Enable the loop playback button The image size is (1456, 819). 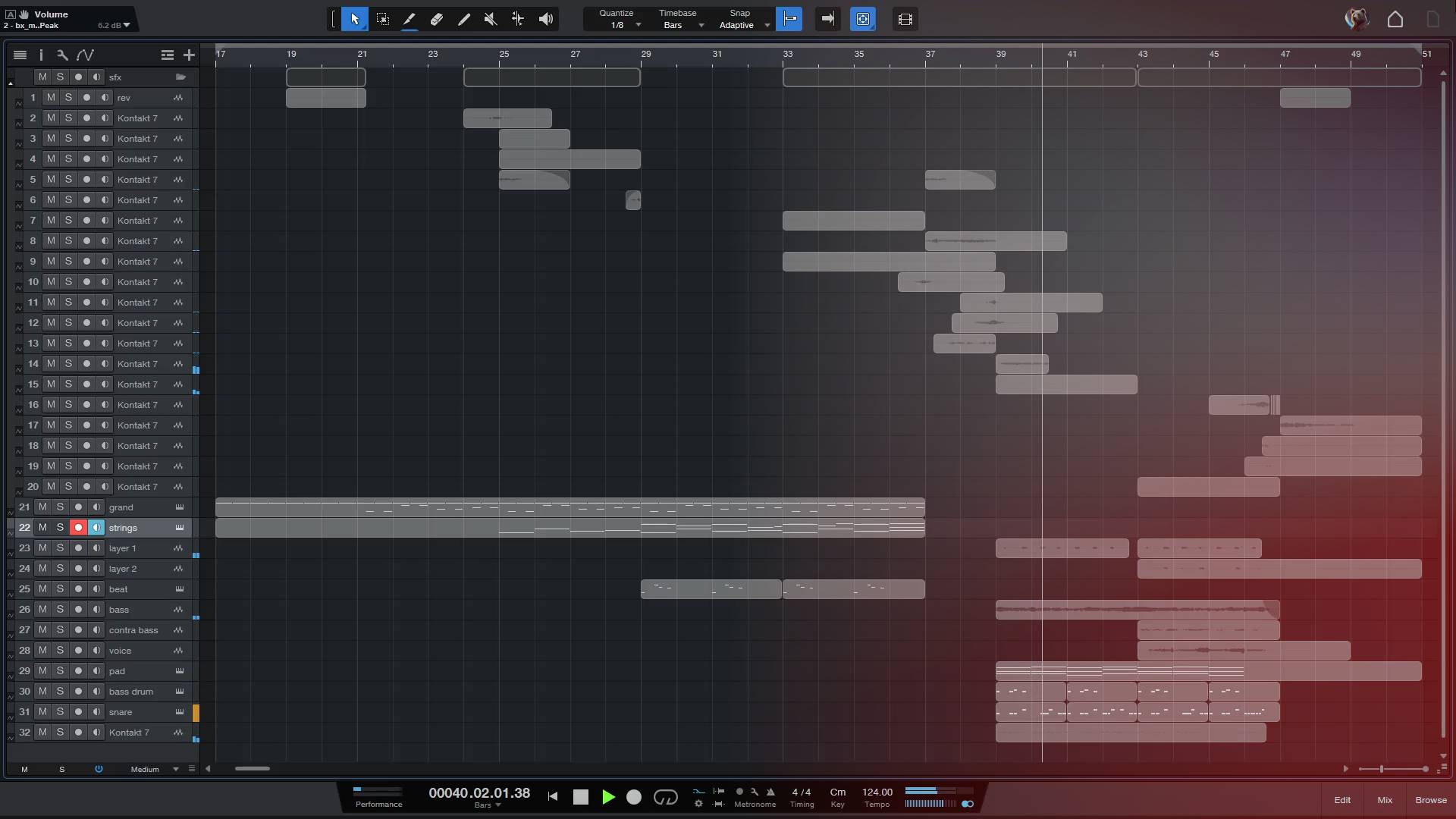point(665,797)
